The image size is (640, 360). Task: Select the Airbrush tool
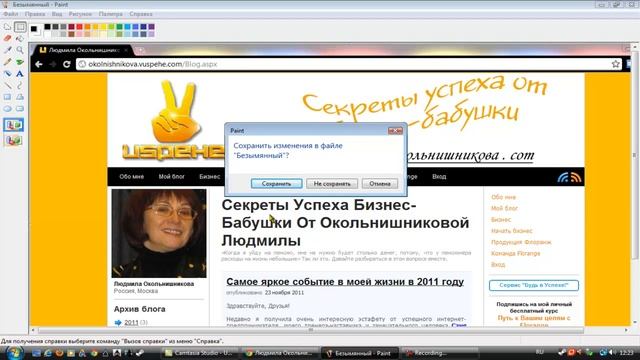(x=7, y=73)
